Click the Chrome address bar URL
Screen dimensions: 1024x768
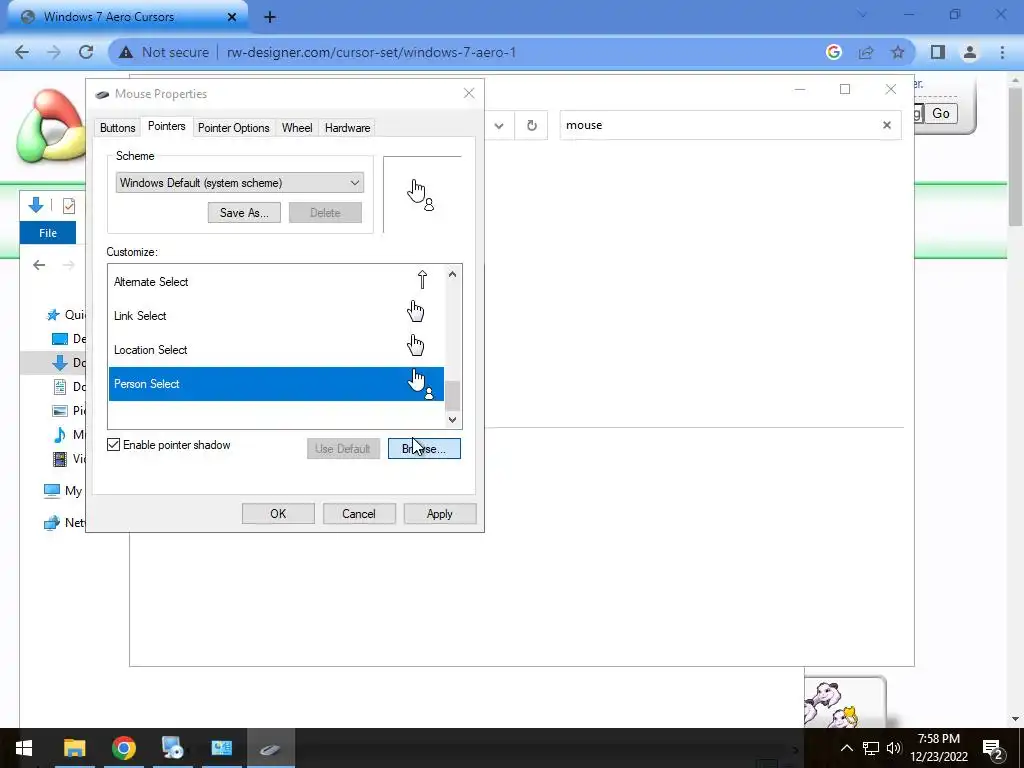point(371,52)
